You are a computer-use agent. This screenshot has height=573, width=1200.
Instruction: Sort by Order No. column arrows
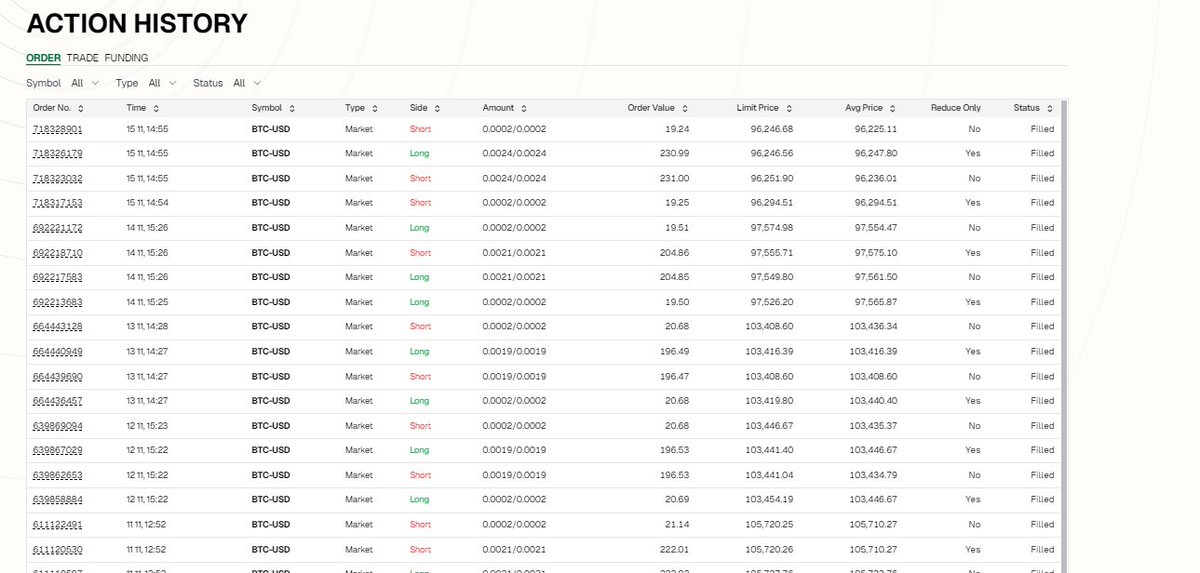click(81, 108)
